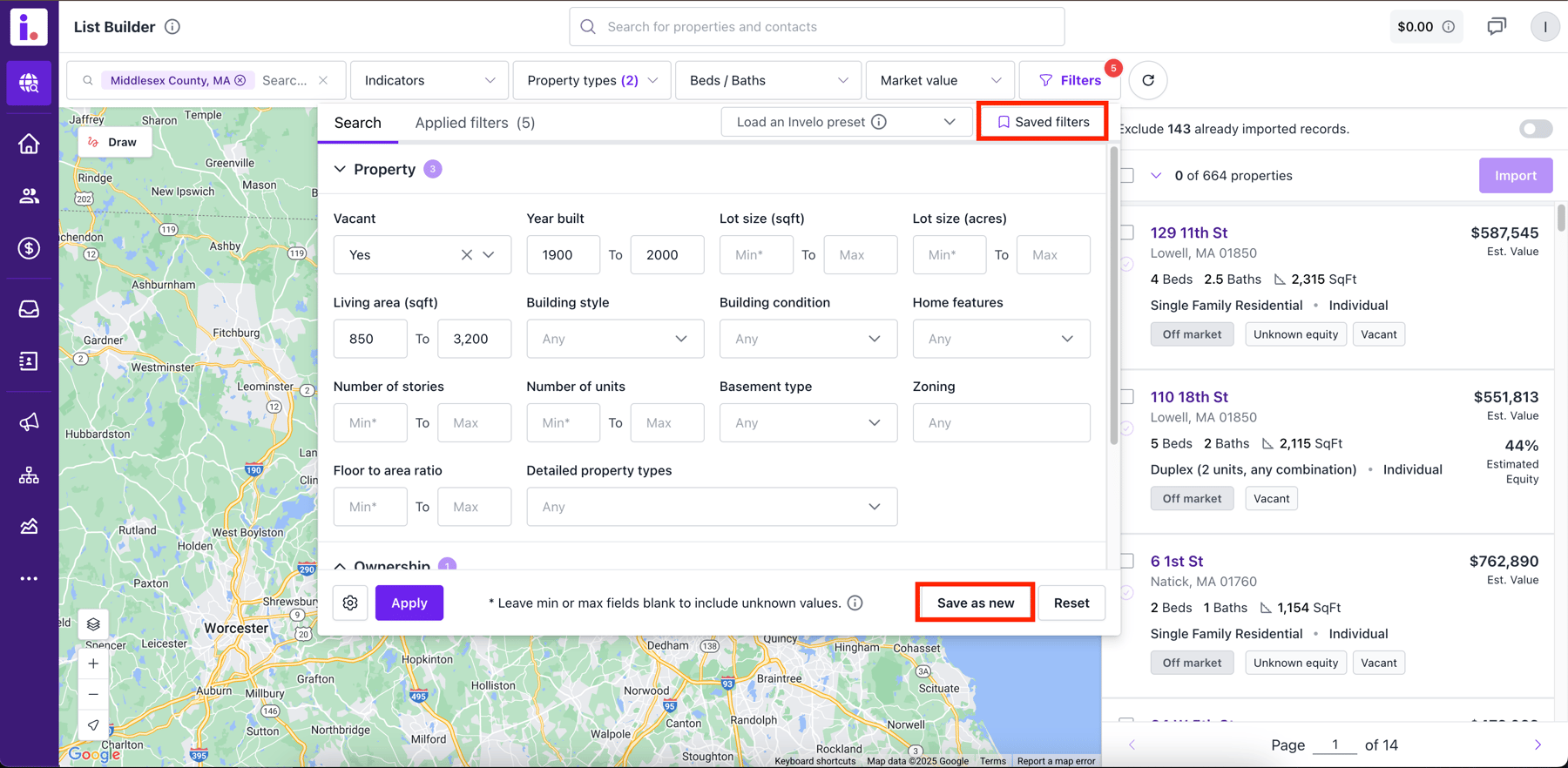Click the Import button
The image size is (1568, 768).
(x=1516, y=175)
